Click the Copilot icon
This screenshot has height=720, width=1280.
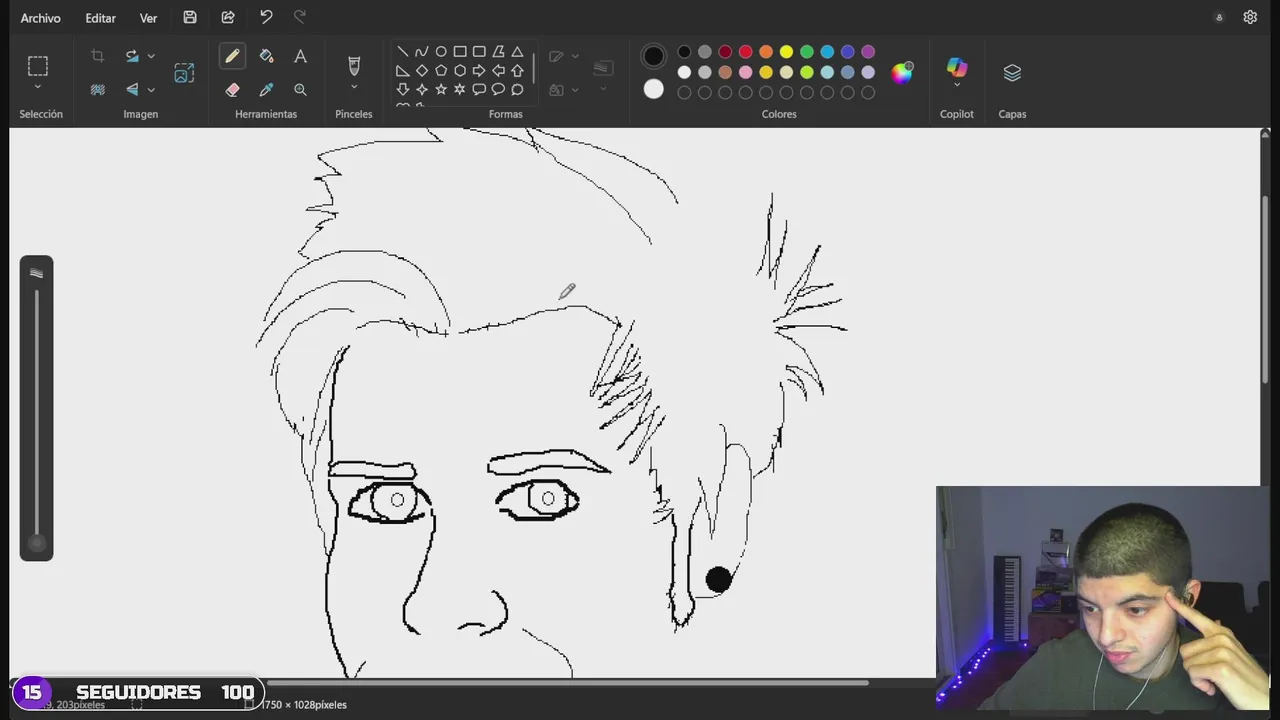coord(957,67)
